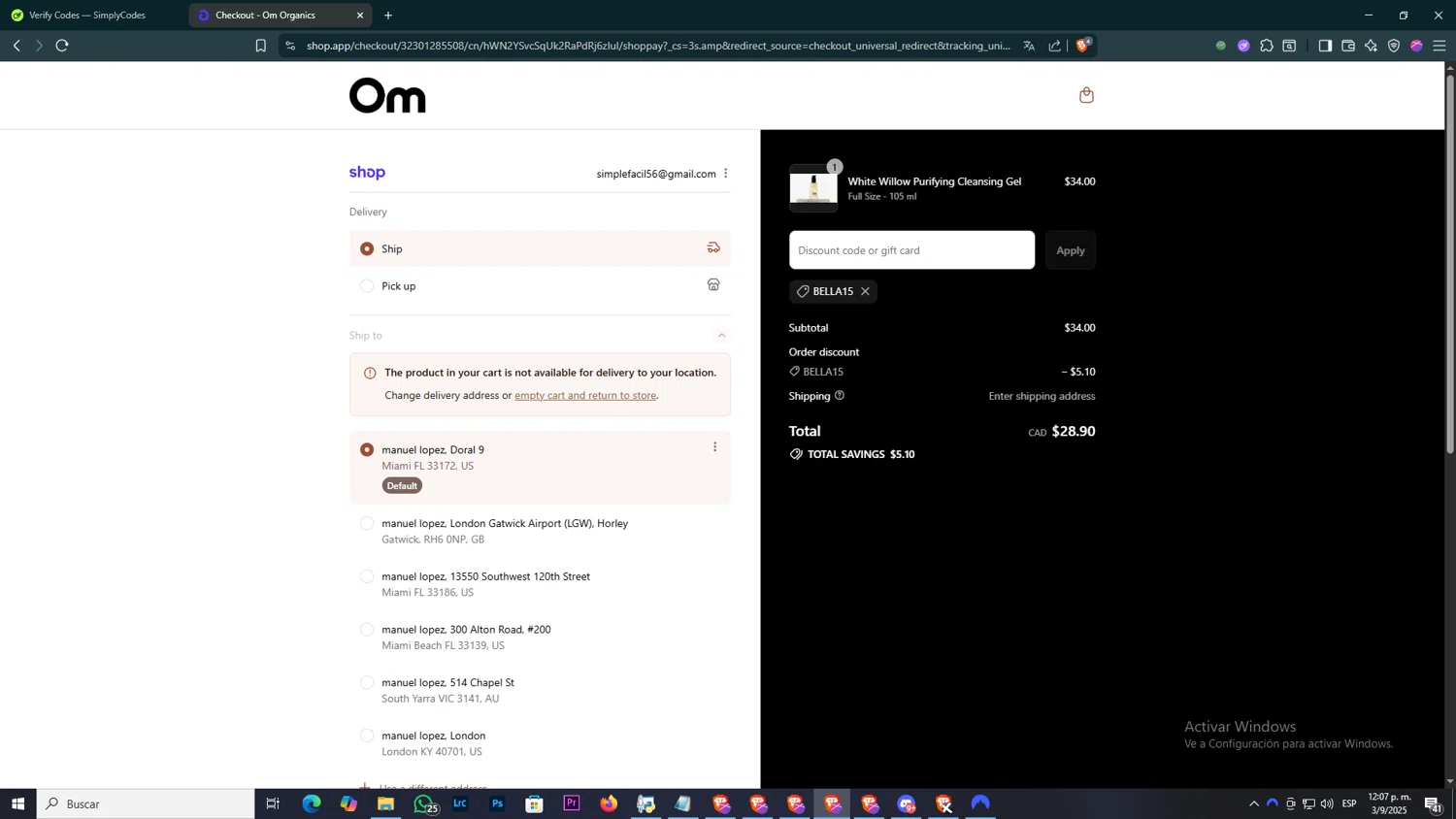The image size is (1456, 819).
Task: Open the Leo AI sparkle icon
Action: click(x=1371, y=46)
